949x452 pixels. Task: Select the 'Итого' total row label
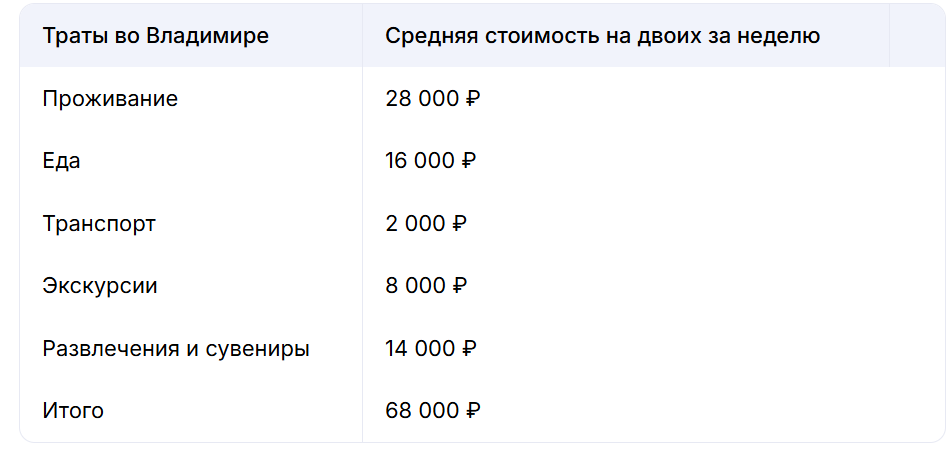click(73, 411)
